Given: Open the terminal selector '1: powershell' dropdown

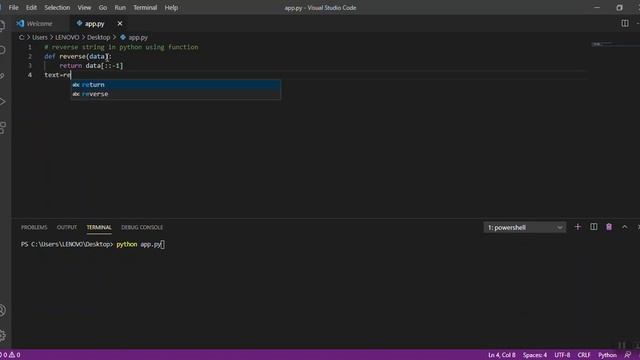Looking at the screenshot, I should coord(524,227).
